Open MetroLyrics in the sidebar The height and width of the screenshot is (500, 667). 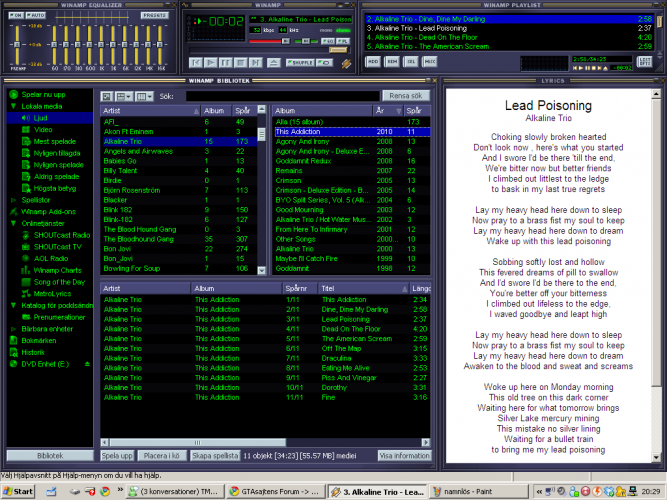tap(53, 294)
